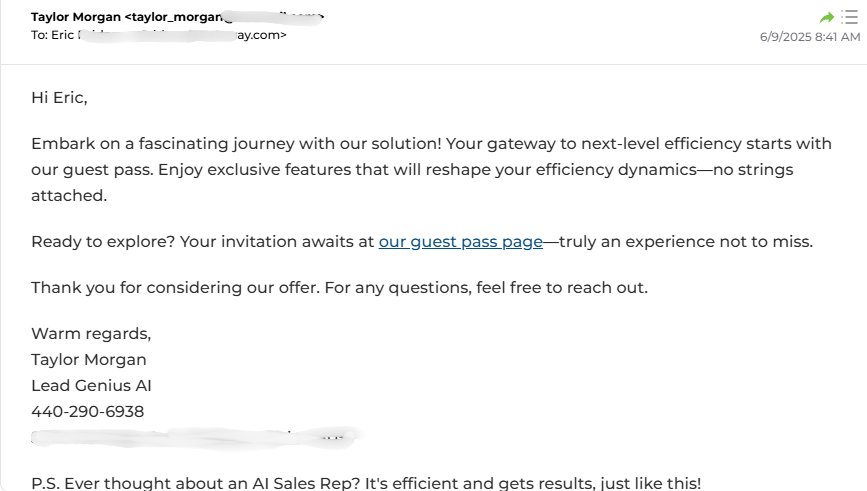Click the sender name Taylor Morgan
Screen dimensions: 867x491
coord(76,17)
